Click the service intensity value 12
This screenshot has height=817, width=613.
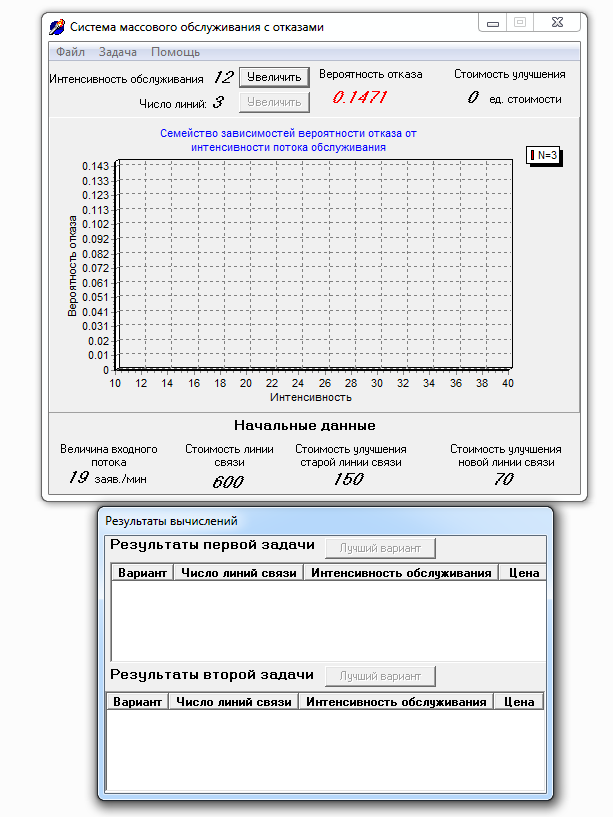(223, 78)
